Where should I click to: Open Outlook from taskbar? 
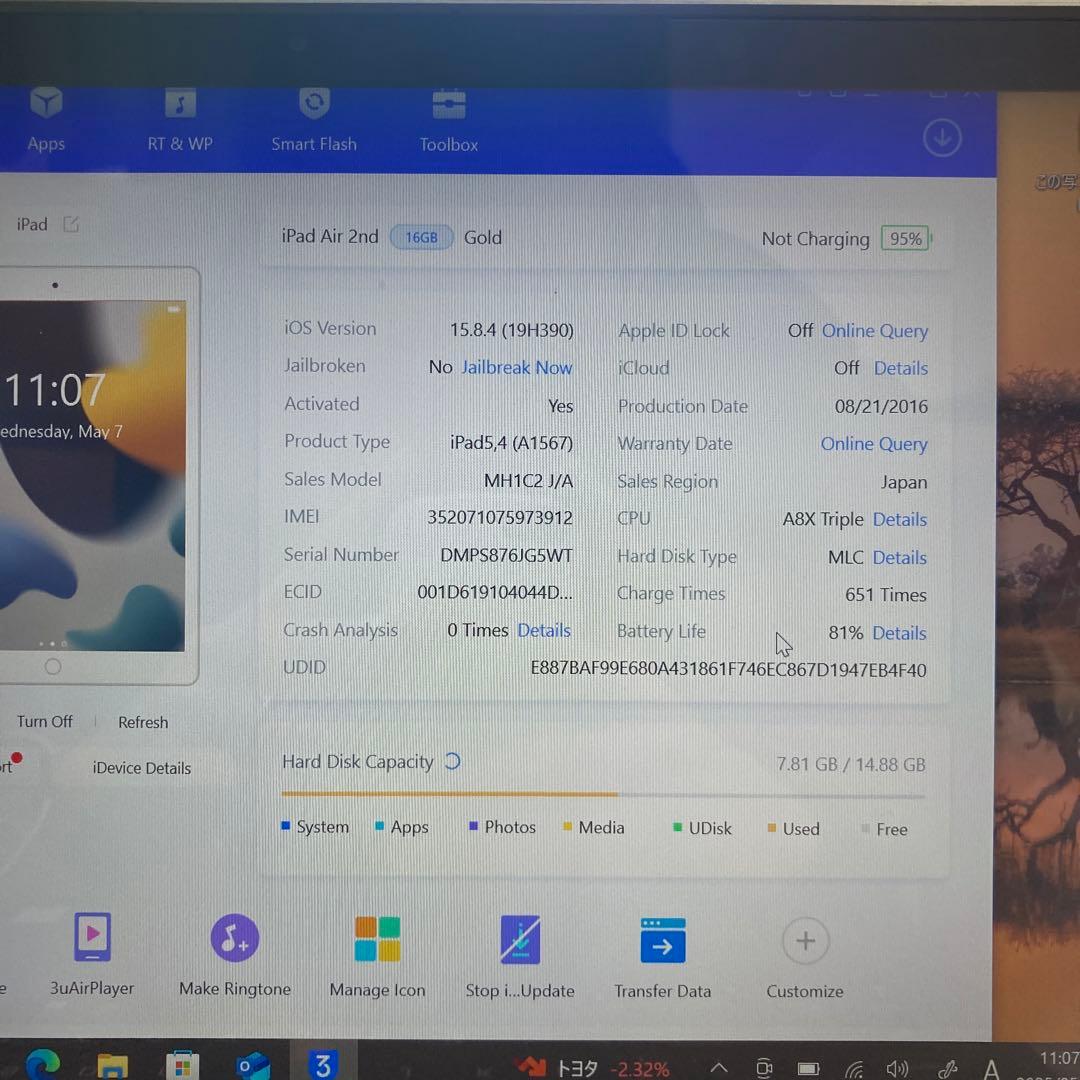coord(252,1066)
